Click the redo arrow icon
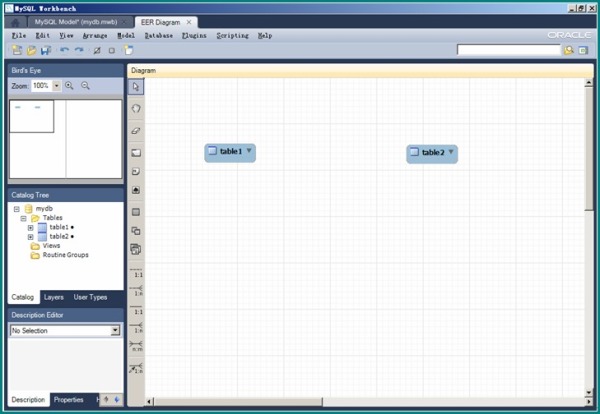This screenshot has width=600, height=414. pos(79,50)
